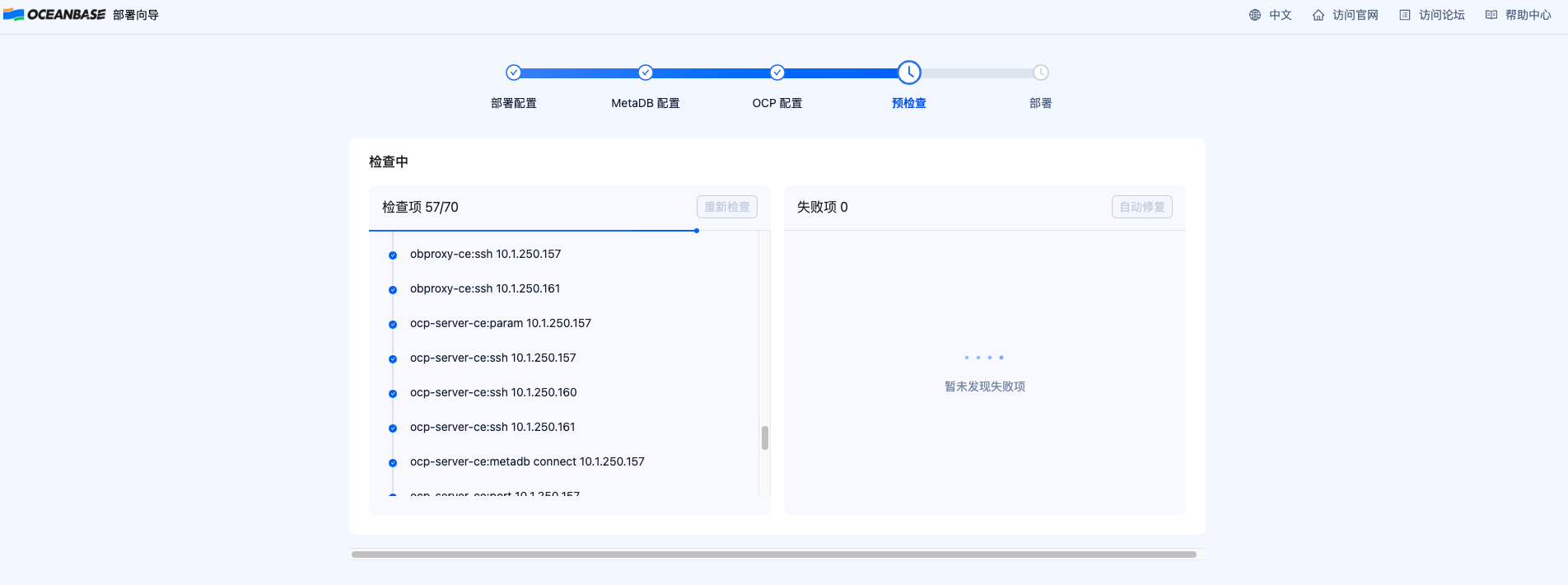The width and height of the screenshot is (1568, 585).
Task: Click status dot for ocp-server-ce:metadb connect
Action: pyautogui.click(x=393, y=463)
